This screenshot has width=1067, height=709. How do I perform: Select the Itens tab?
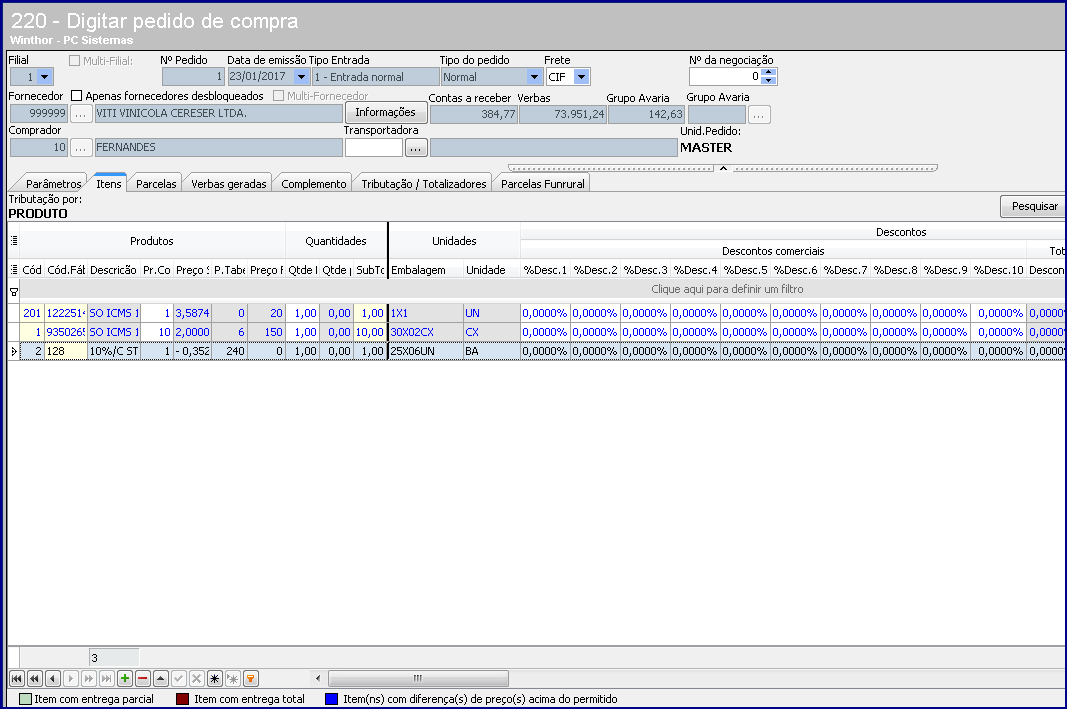click(109, 183)
